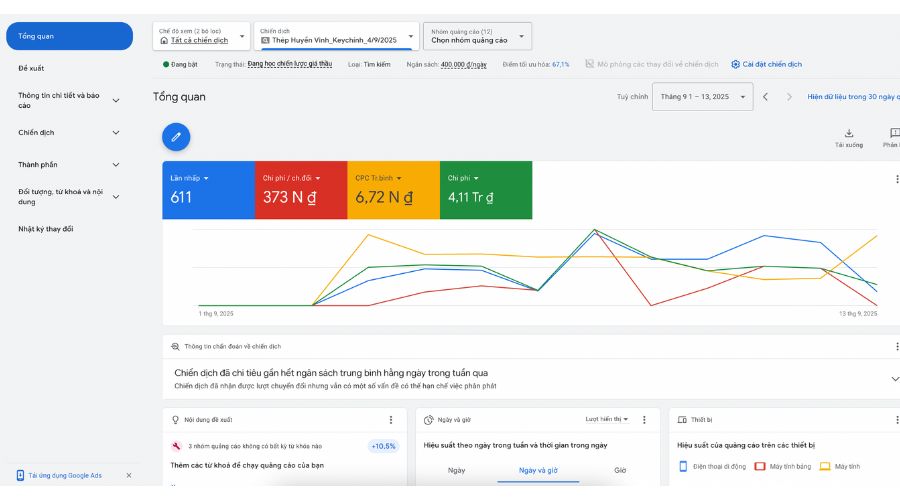
Task: Click the +10,5% suggestion badge
Action: point(383,447)
